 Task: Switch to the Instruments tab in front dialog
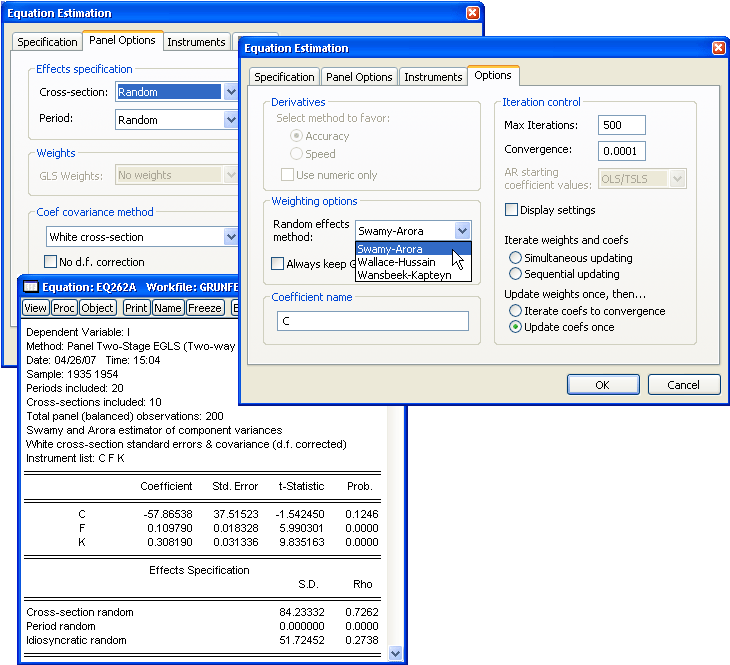pos(432,77)
